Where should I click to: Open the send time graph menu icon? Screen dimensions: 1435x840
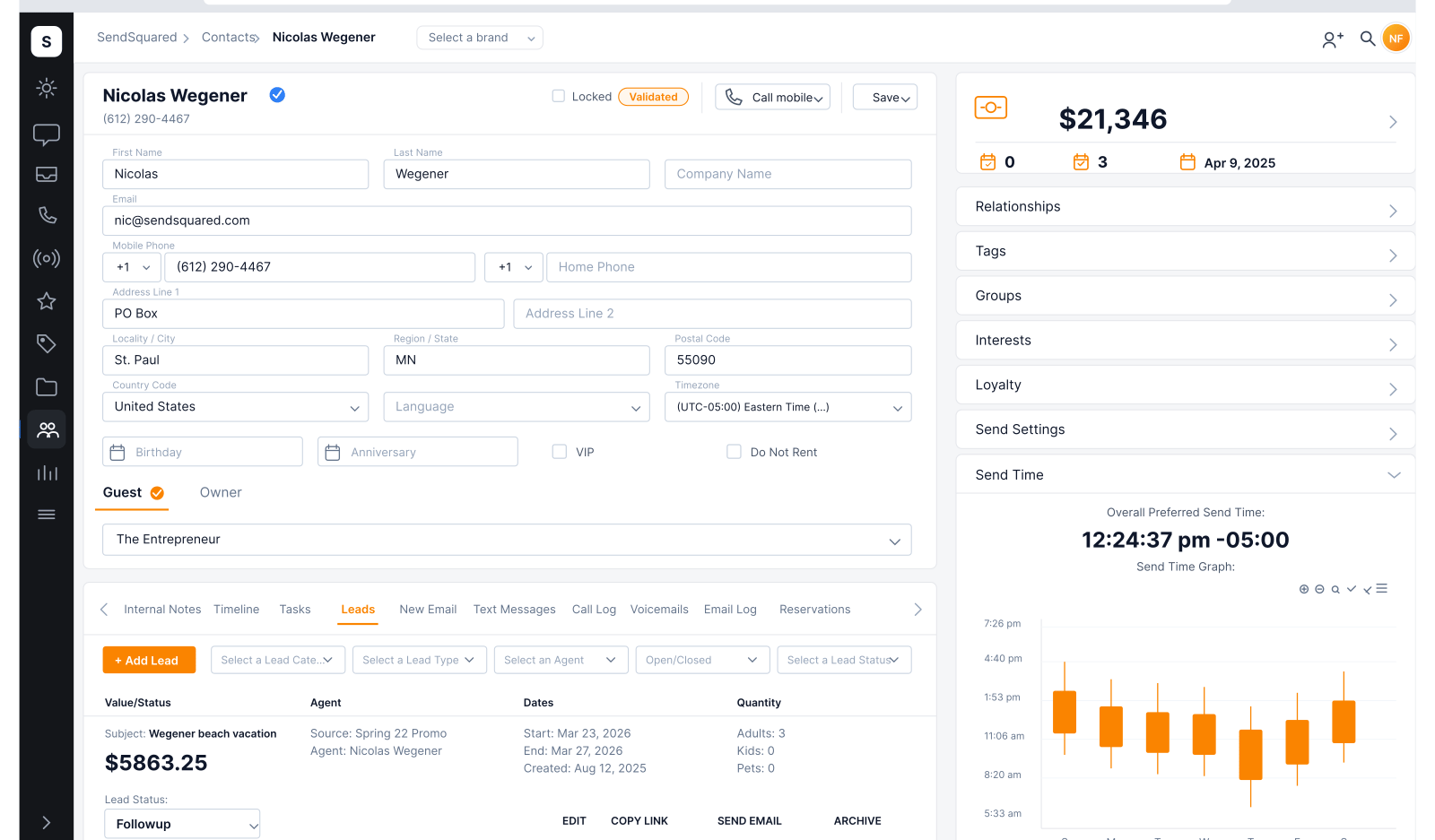coord(1382,589)
